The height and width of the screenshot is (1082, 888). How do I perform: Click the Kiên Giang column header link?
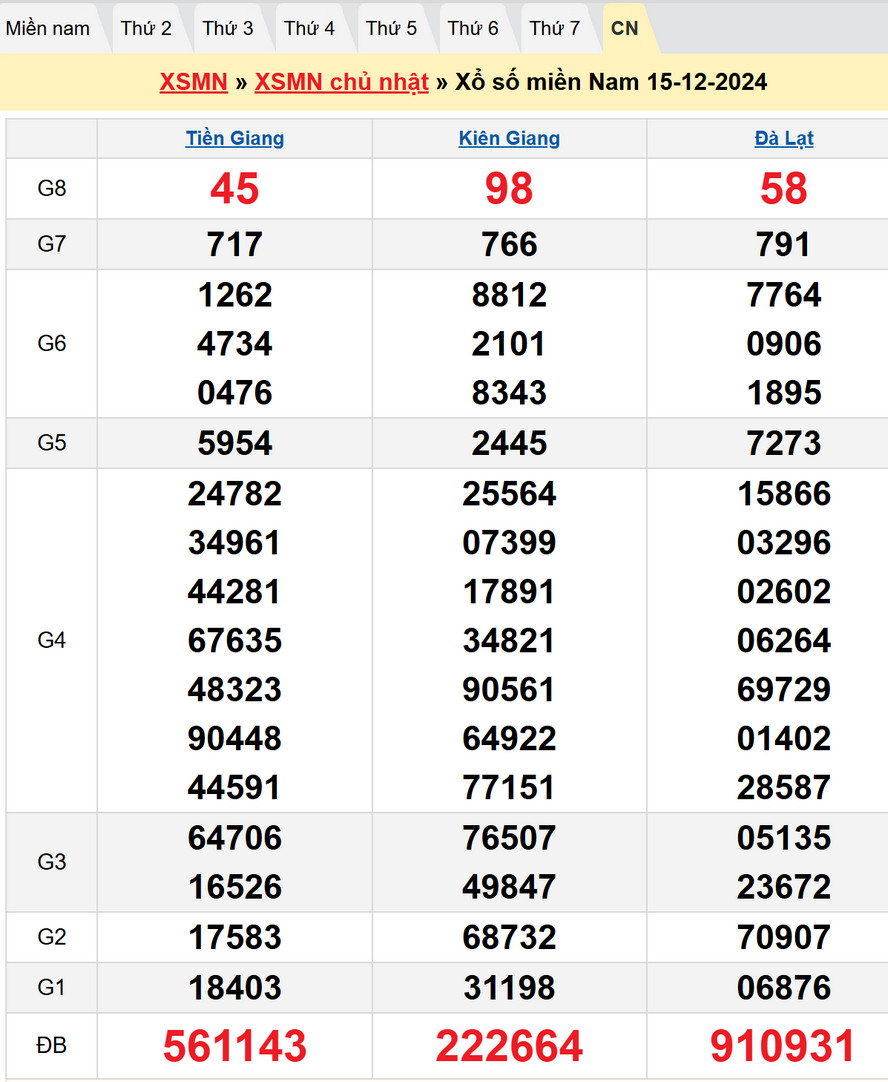[x=509, y=139]
